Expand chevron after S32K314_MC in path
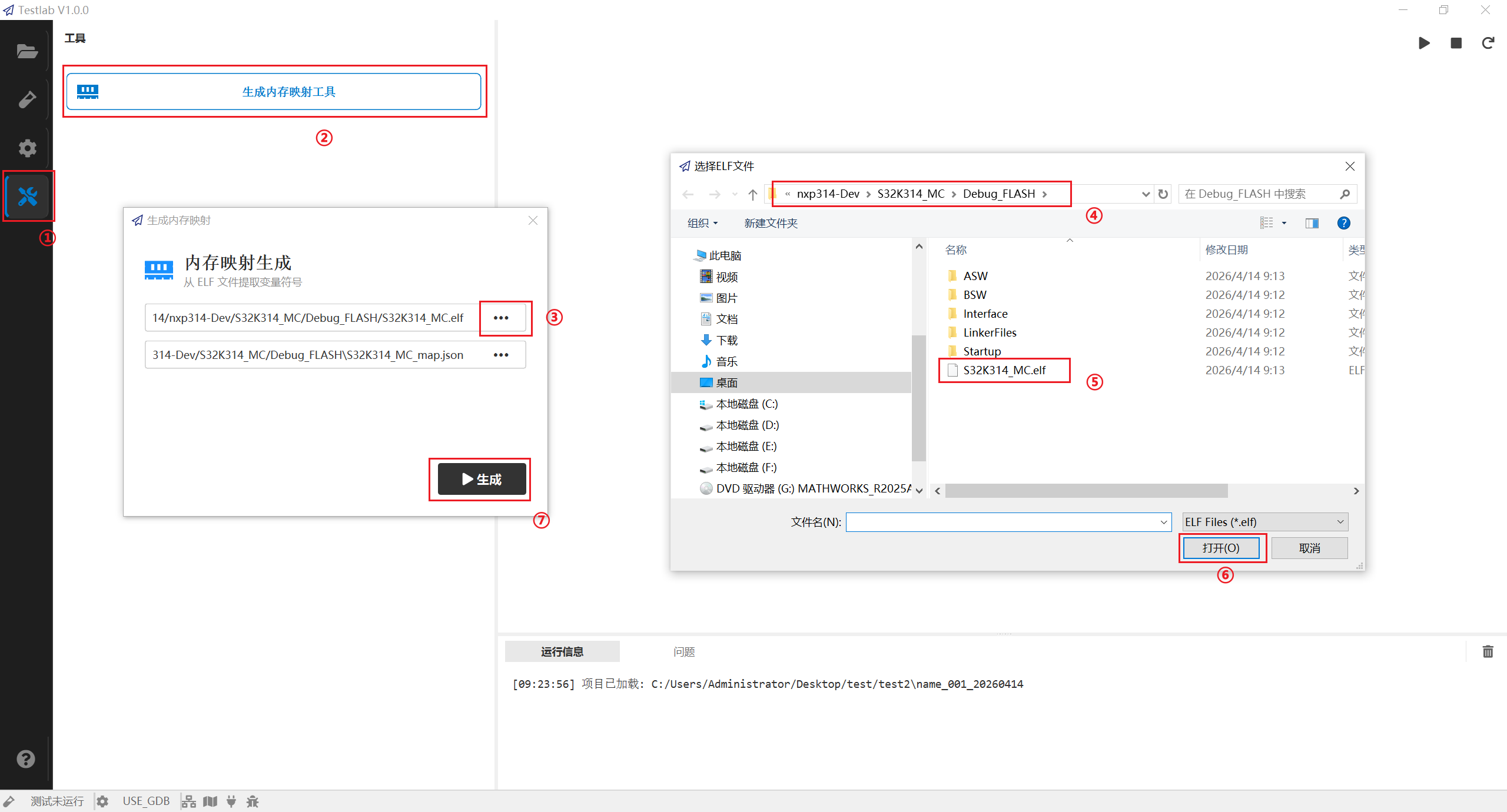1507x812 pixels. [x=954, y=194]
